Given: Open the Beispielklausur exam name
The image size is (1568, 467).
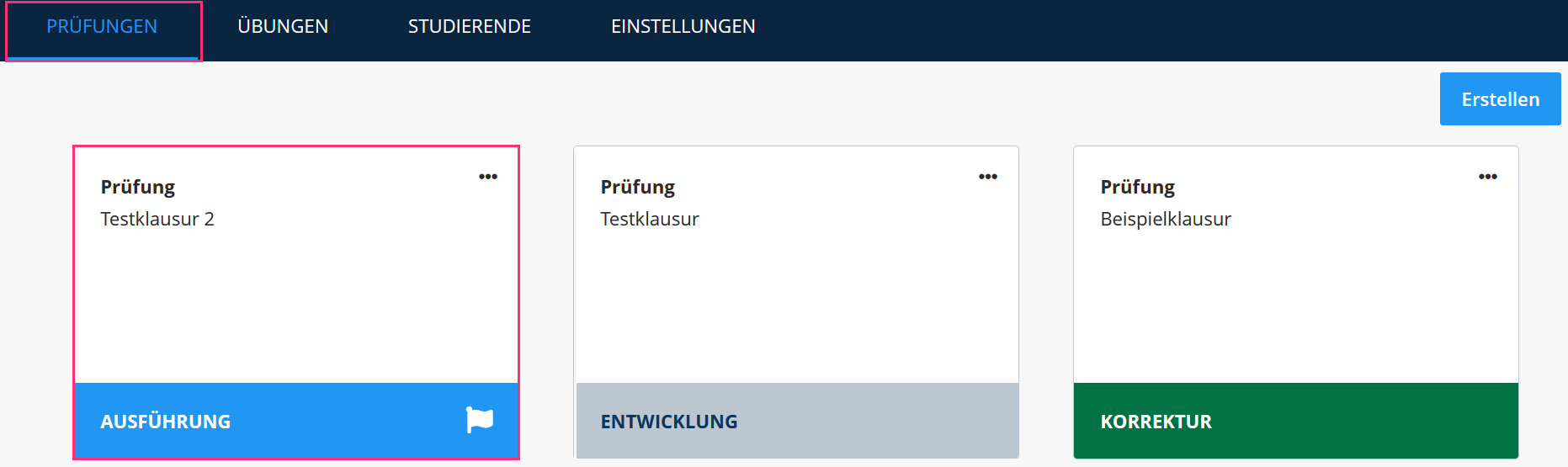Looking at the screenshot, I should pyautogui.click(x=1166, y=220).
